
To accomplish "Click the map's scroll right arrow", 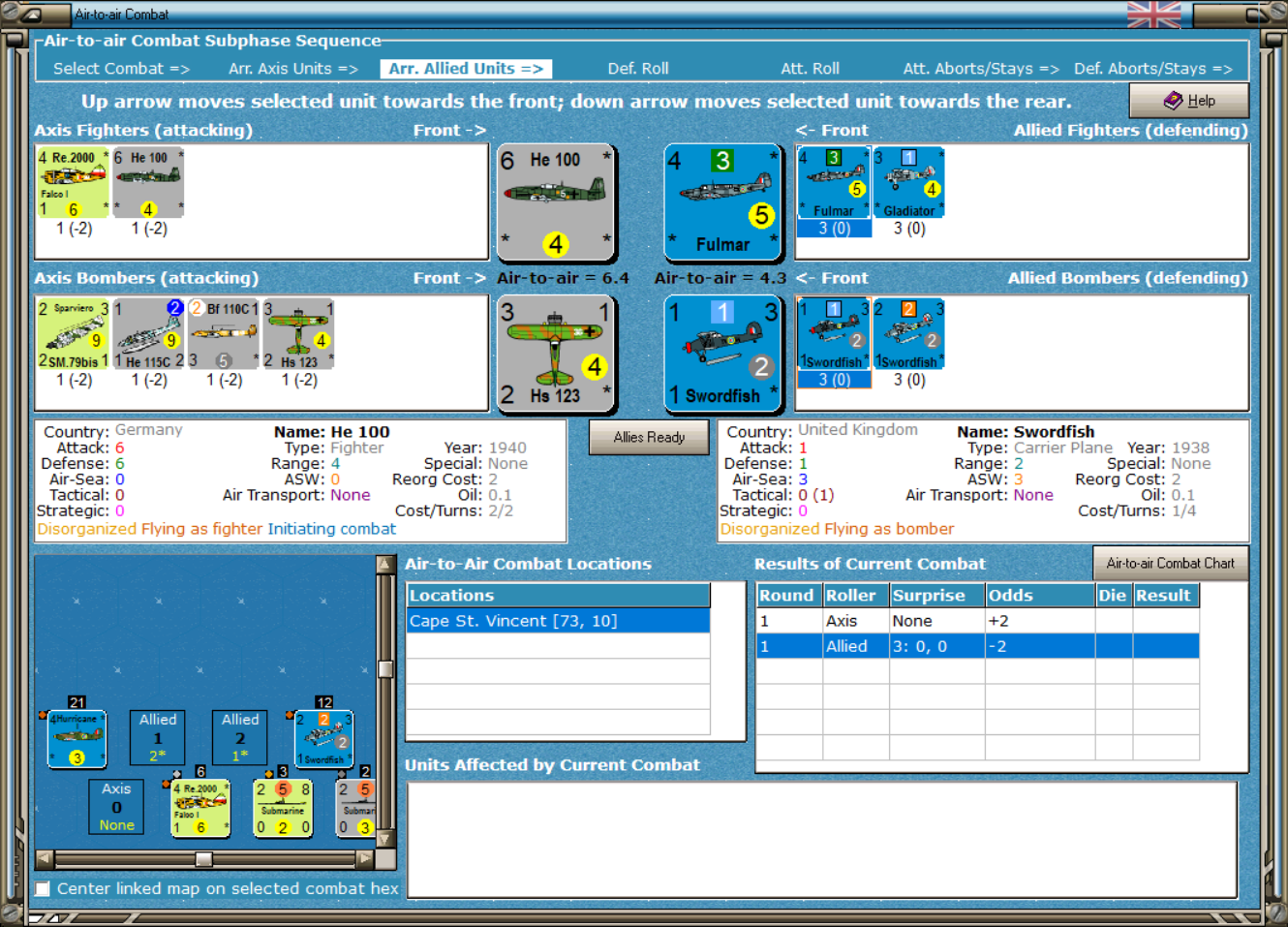I will tap(365, 859).
